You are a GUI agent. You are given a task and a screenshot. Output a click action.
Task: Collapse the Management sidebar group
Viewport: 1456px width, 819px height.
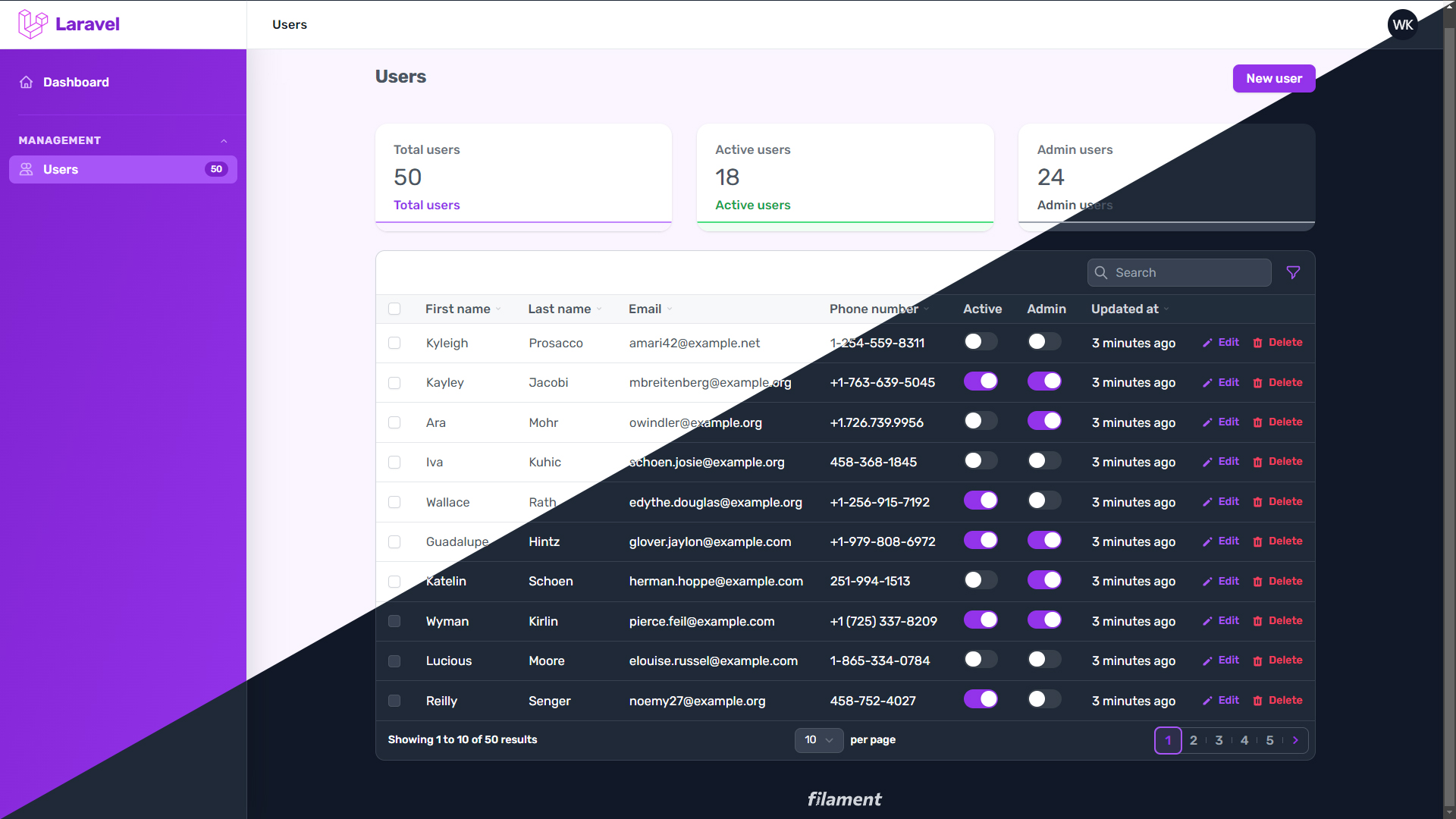(x=224, y=141)
